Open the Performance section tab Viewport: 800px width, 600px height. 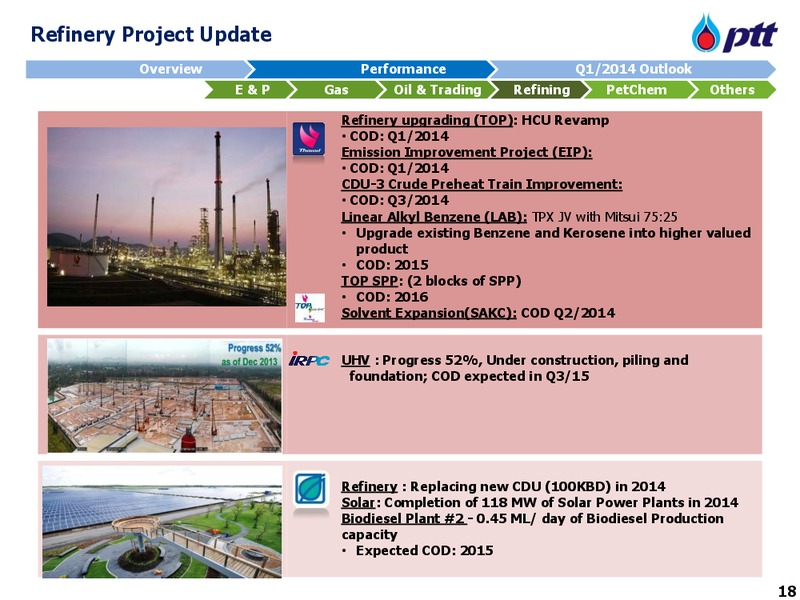point(371,69)
